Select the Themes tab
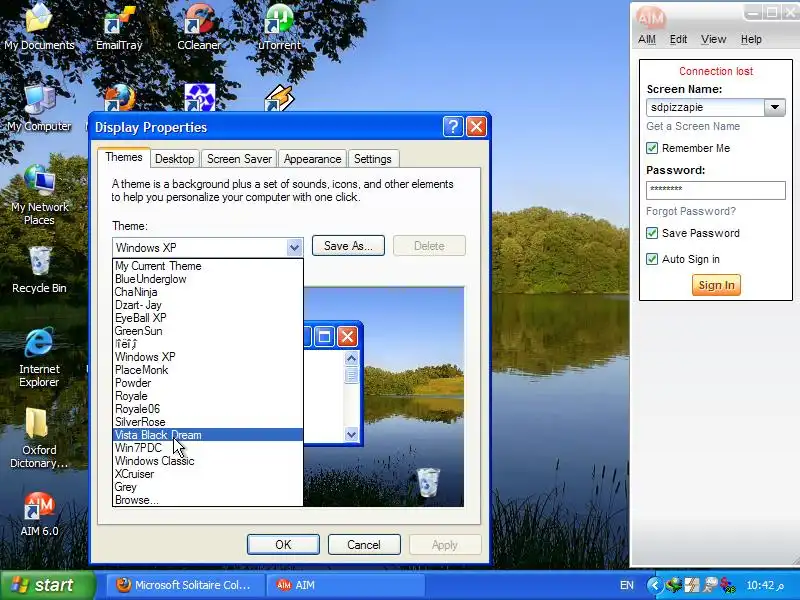Viewport: 800px width, 600px height. point(124,158)
